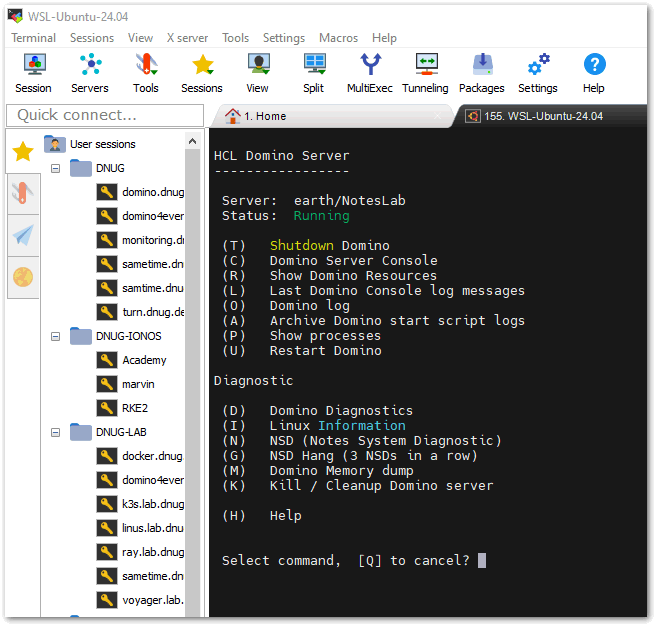This screenshot has height=626, width=656.
Task: Click the green 'Running' status text
Action: (321, 216)
